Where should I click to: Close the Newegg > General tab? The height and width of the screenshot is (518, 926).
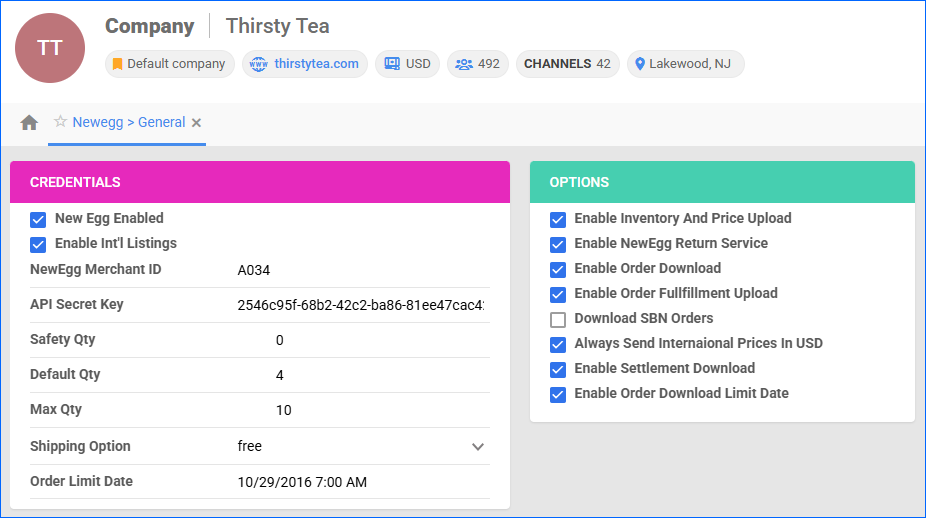coord(197,123)
